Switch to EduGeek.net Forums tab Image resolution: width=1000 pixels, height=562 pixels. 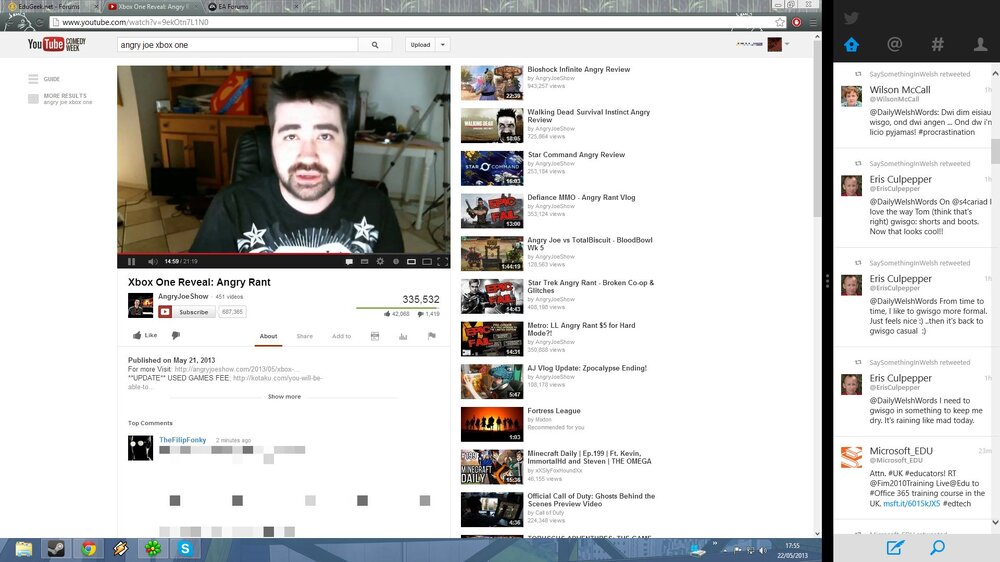click(50, 6)
